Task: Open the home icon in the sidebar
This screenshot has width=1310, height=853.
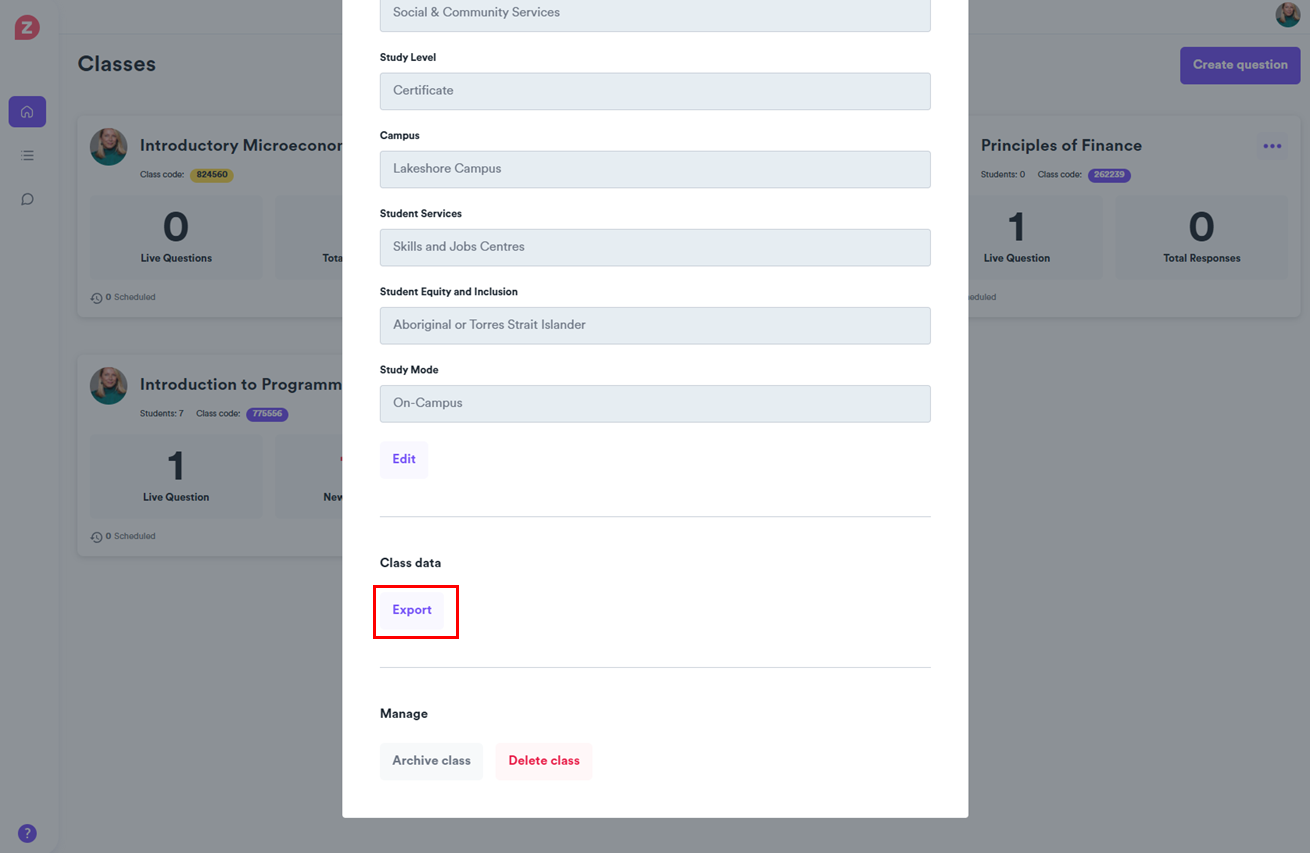Action: tap(27, 112)
